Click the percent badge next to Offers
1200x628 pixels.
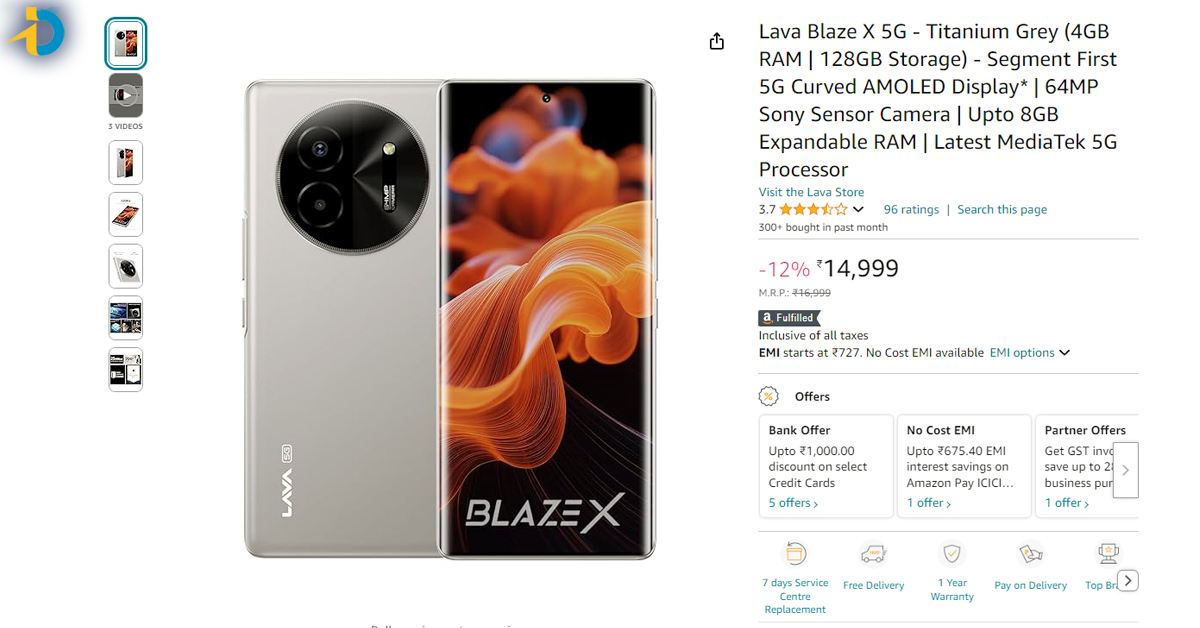point(767,396)
